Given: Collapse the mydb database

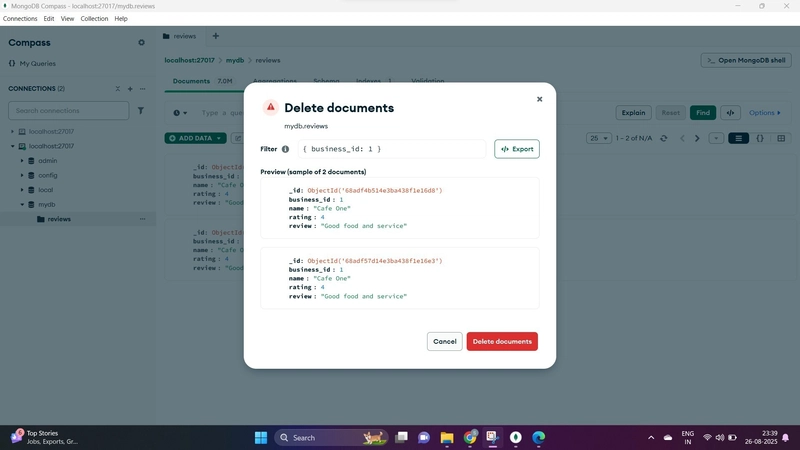Looking at the screenshot, I should (22, 204).
